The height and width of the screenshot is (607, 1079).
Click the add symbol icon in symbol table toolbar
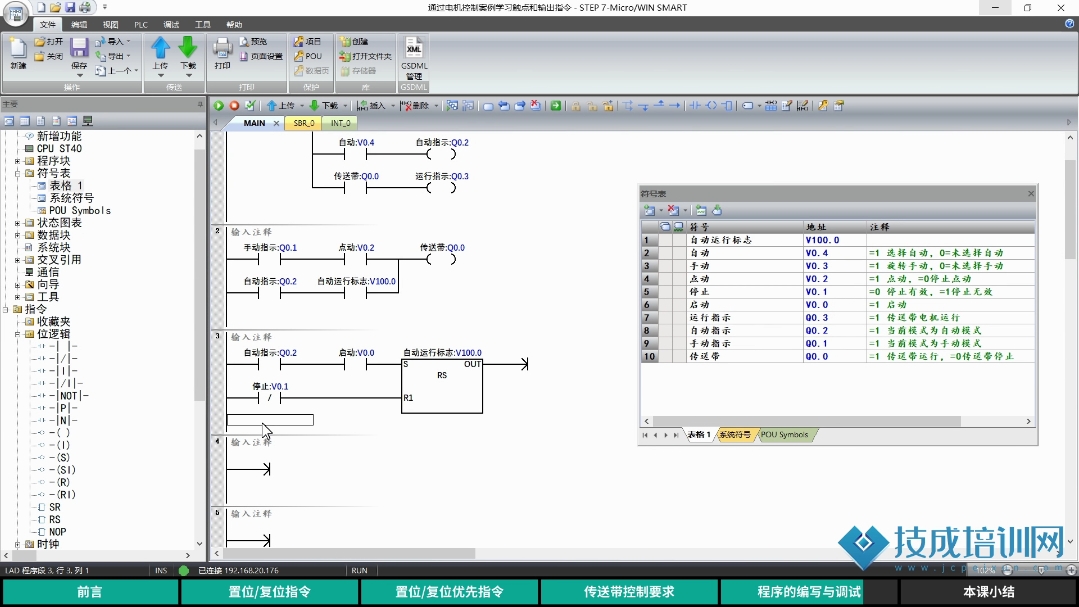(649, 211)
